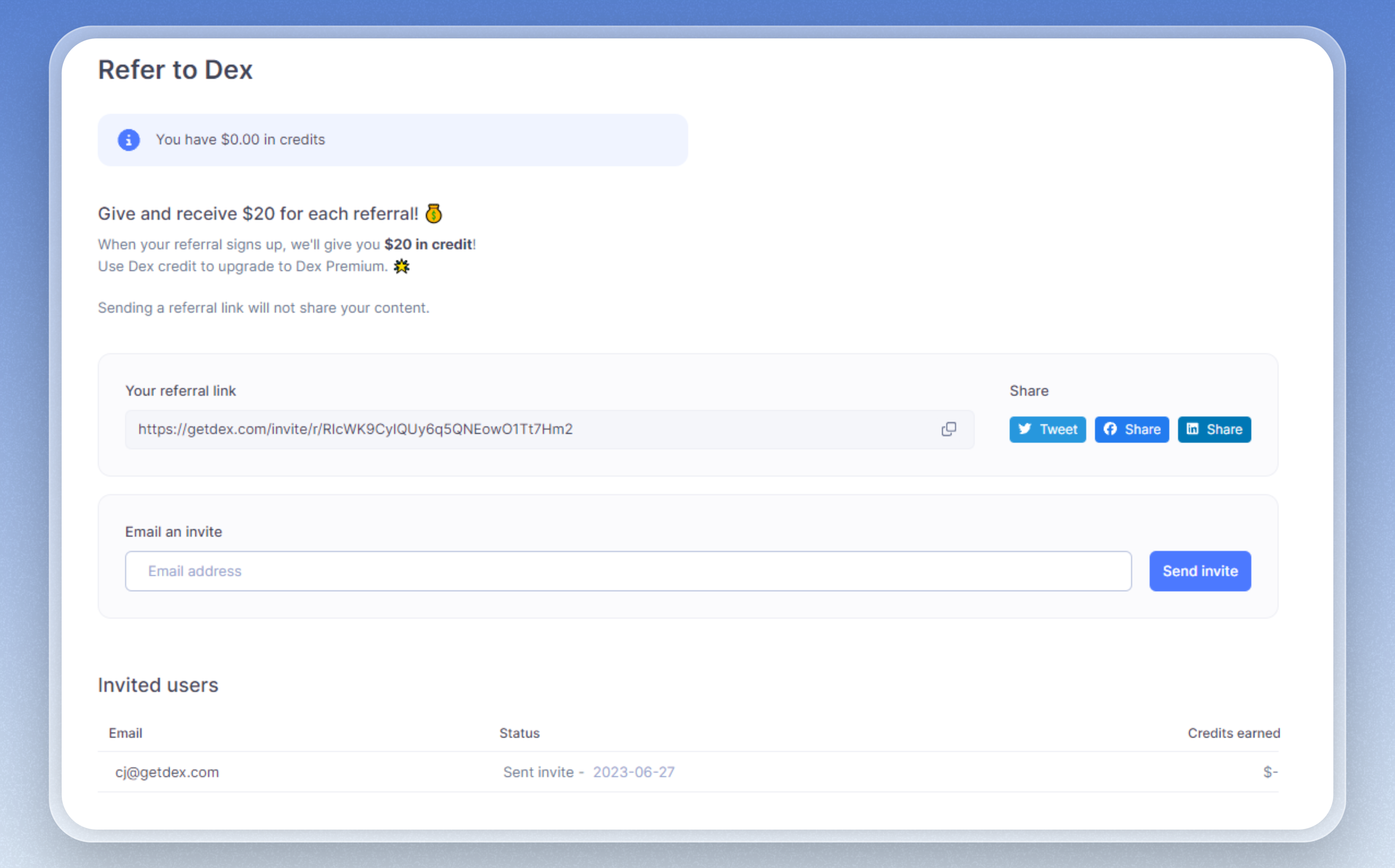Viewport: 1395px width, 868px height.
Task: Click the Twitter bird icon on the Tweet button
Action: point(1025,429)
